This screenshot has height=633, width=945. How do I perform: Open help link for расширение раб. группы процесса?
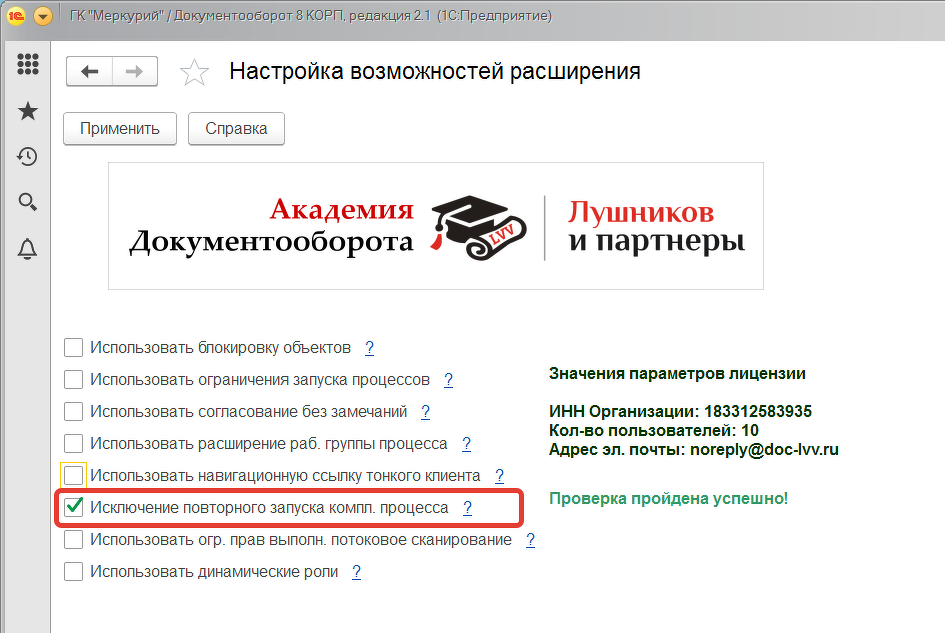click(466, 444)
